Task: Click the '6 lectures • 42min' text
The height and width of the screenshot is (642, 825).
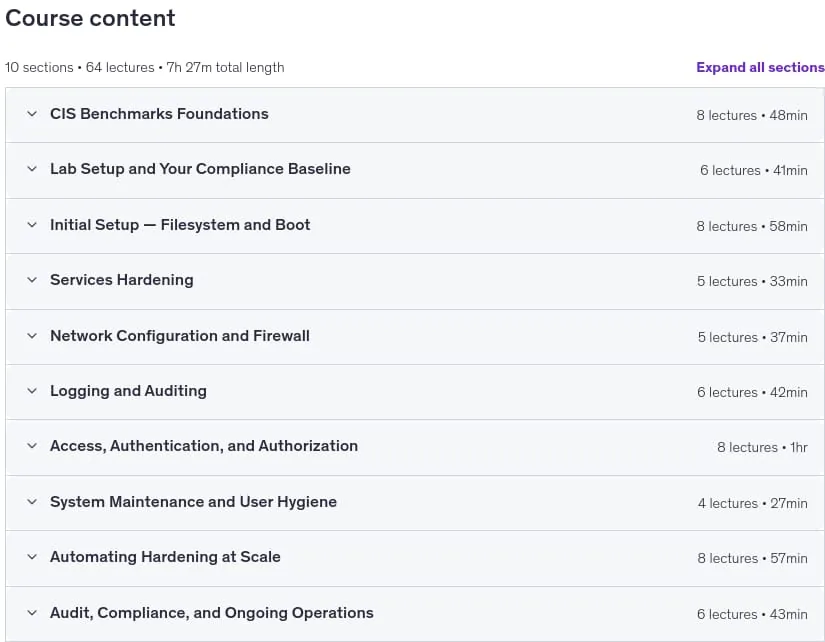Action: pos(752,393)
